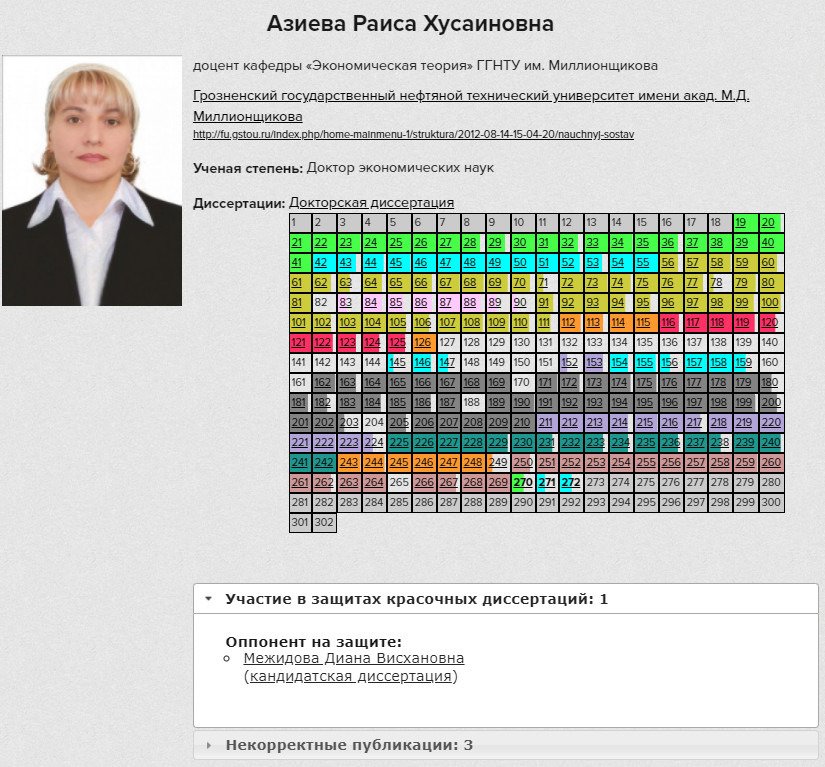Open the fu.gstou.ru URL link

(x=414, y=134)
